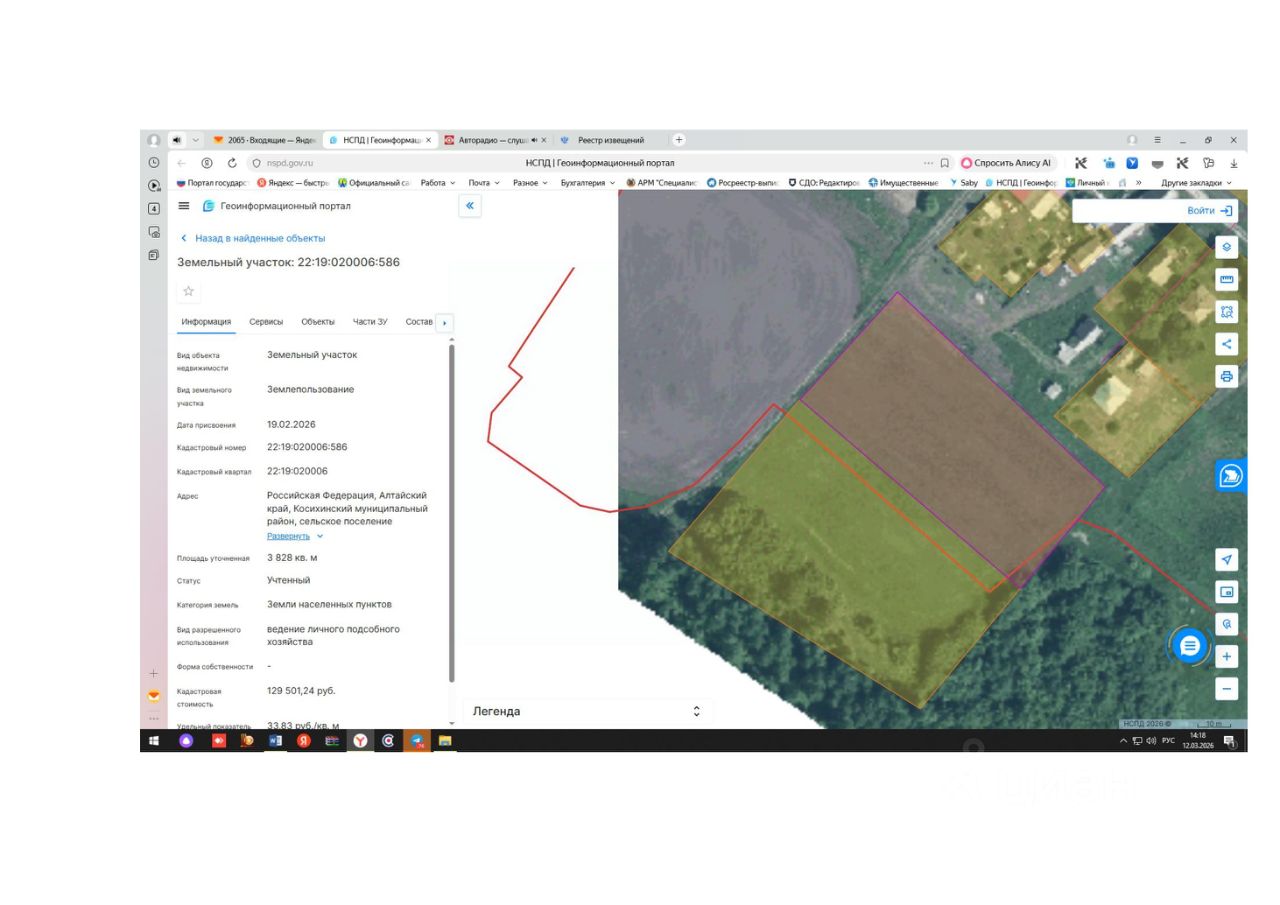Open the Росреестр-выписка bookmark

tap(742, 183)
